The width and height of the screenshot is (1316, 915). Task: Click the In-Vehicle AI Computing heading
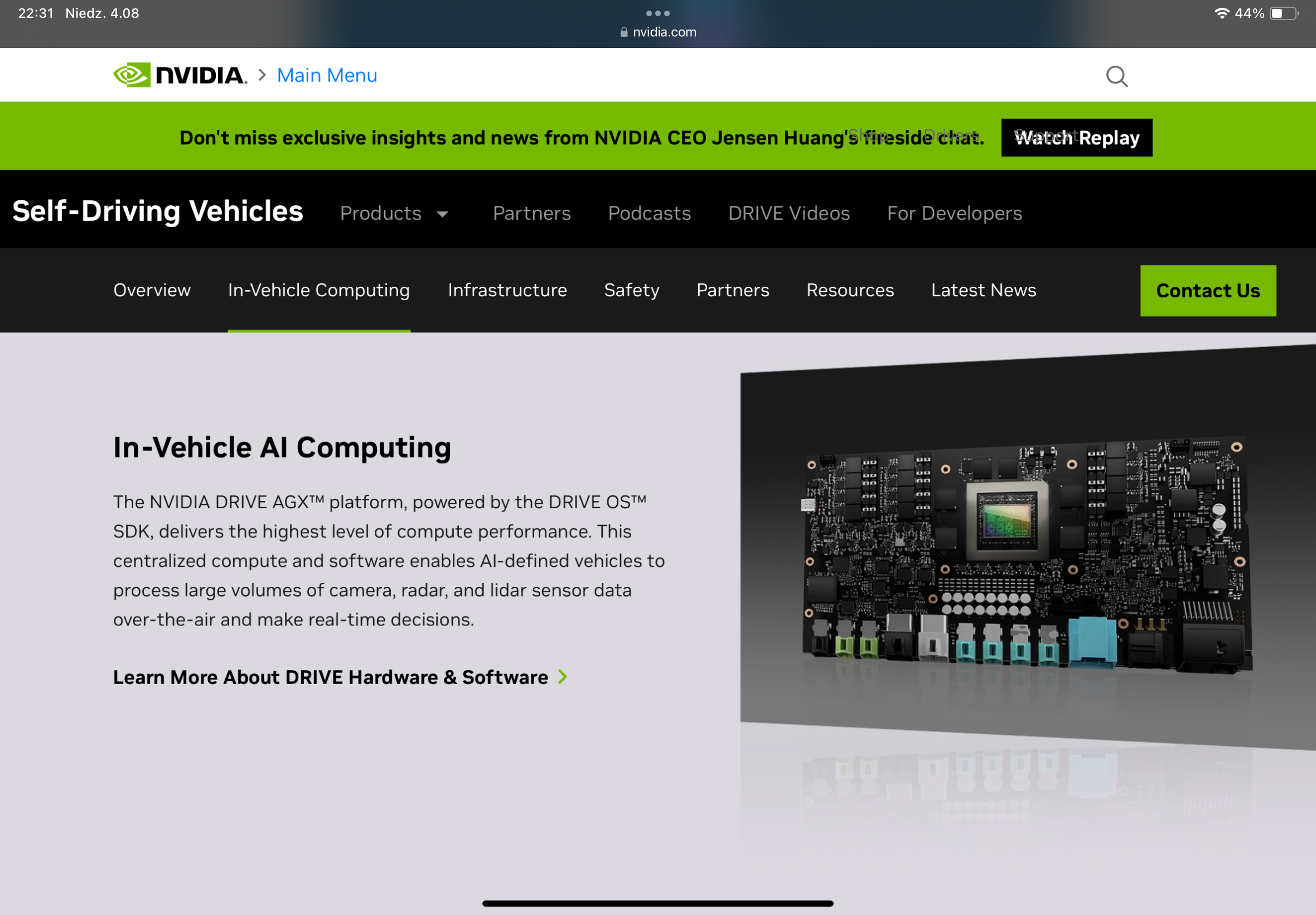click(282, 448)
